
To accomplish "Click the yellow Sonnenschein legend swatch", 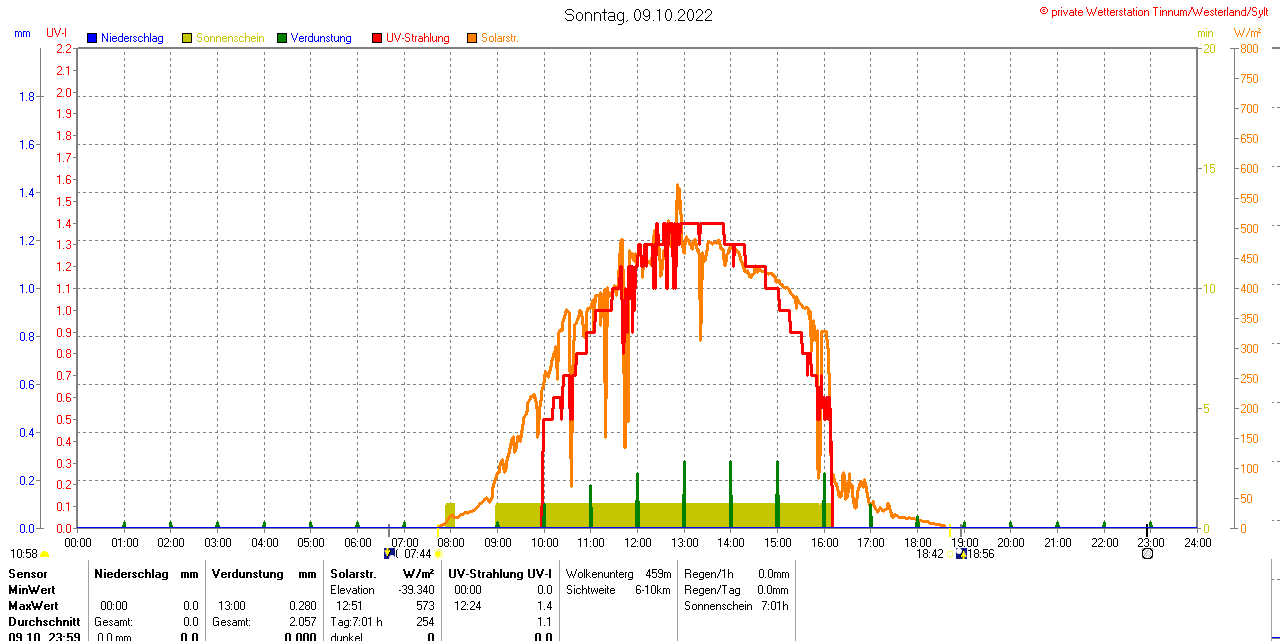I will click(187, 38).
